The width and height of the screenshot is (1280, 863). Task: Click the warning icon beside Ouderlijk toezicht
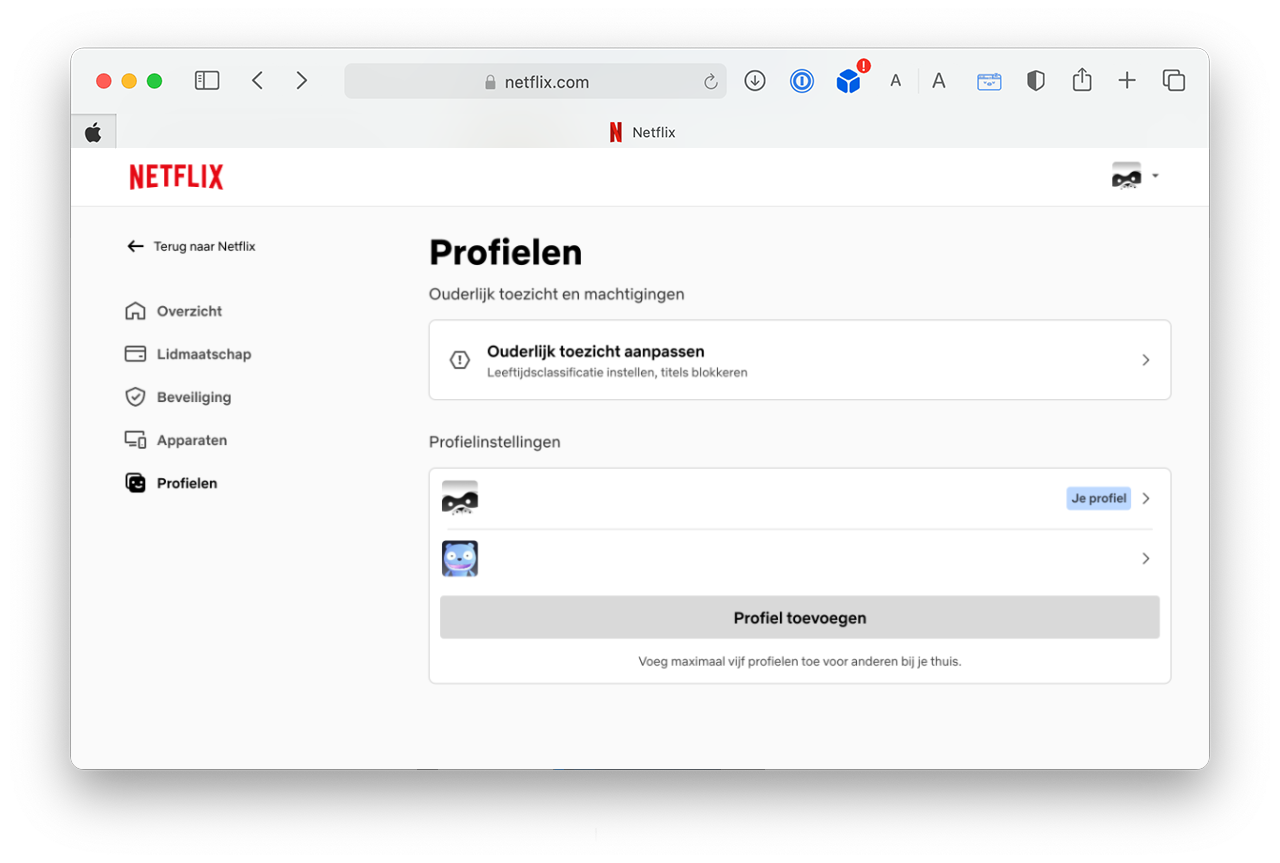pyautogui.click(x=459, y=360)
